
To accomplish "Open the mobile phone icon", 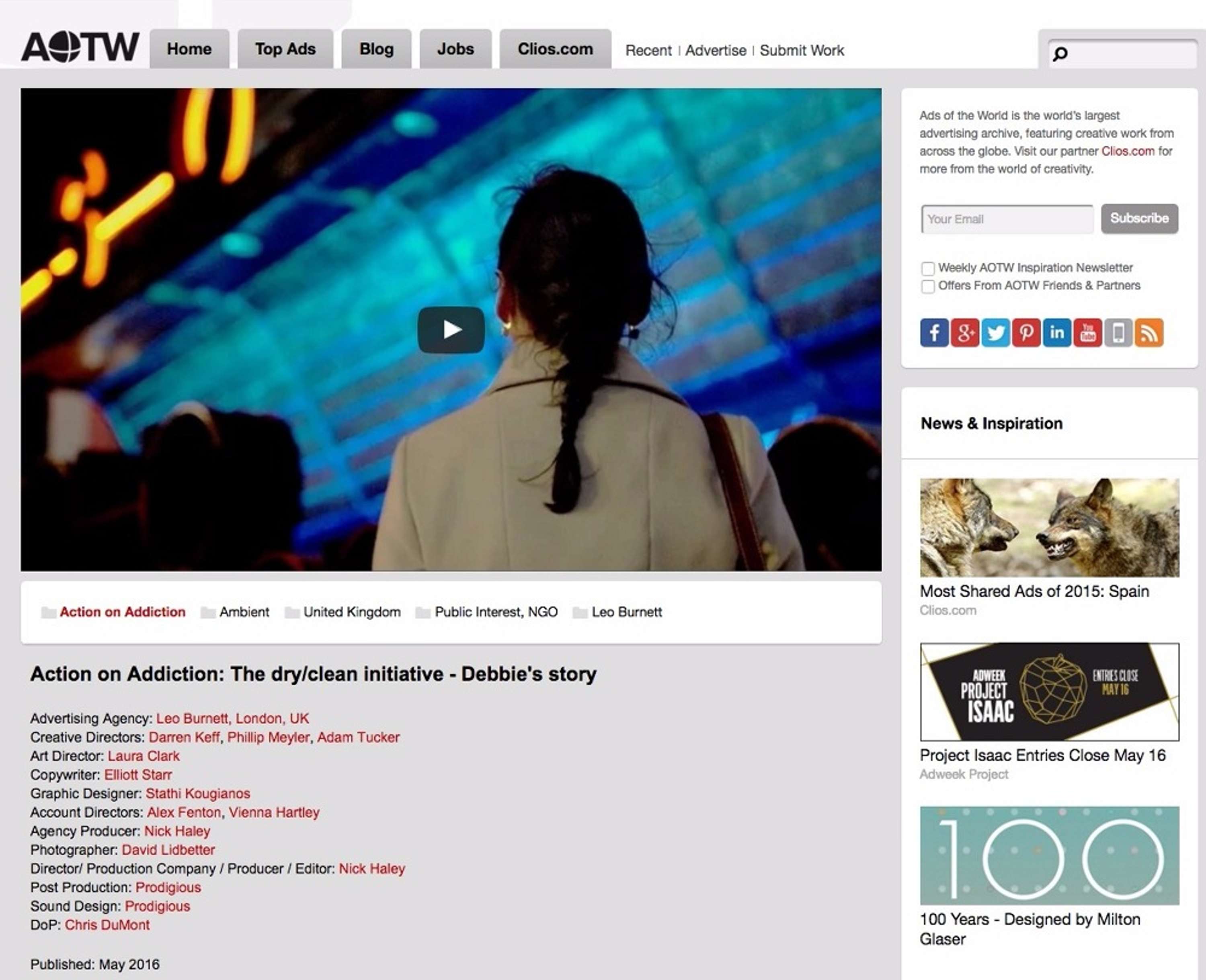I will point(1118,333).
